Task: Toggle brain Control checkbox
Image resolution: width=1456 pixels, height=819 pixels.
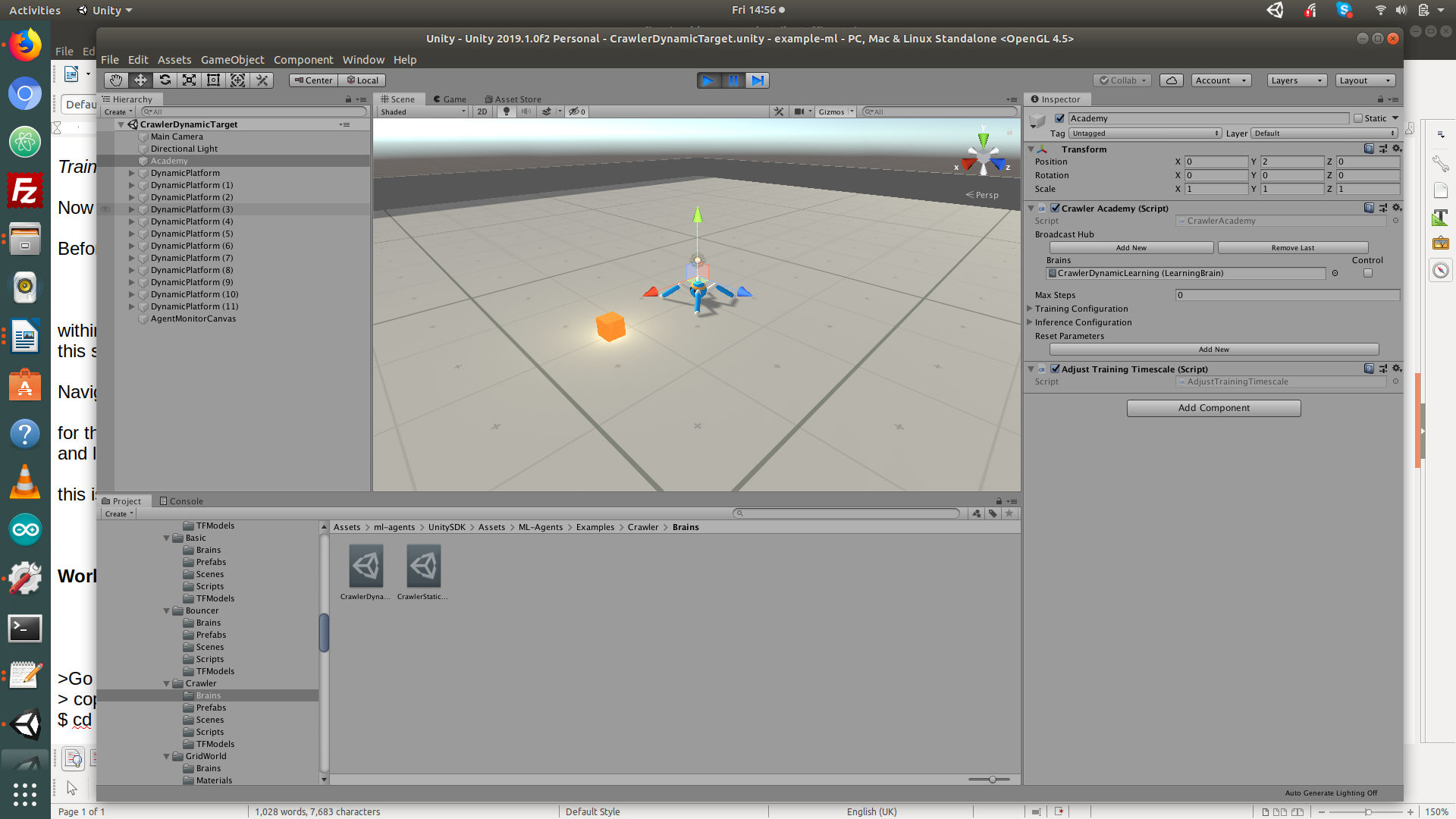Action: (1368, 273)
